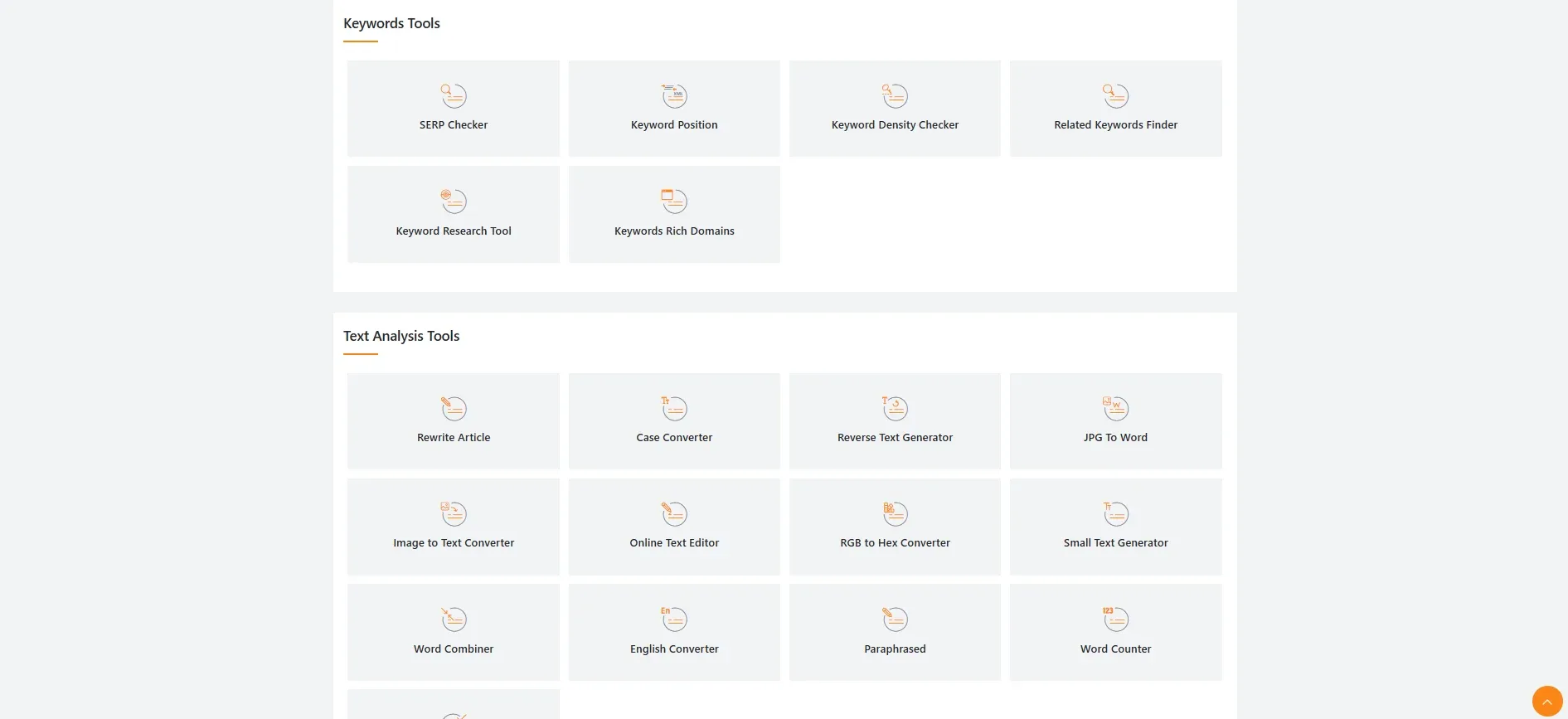
Task: Click the Small Text Generator icon
Action: pyautogui.click(x=1115, y=513)
